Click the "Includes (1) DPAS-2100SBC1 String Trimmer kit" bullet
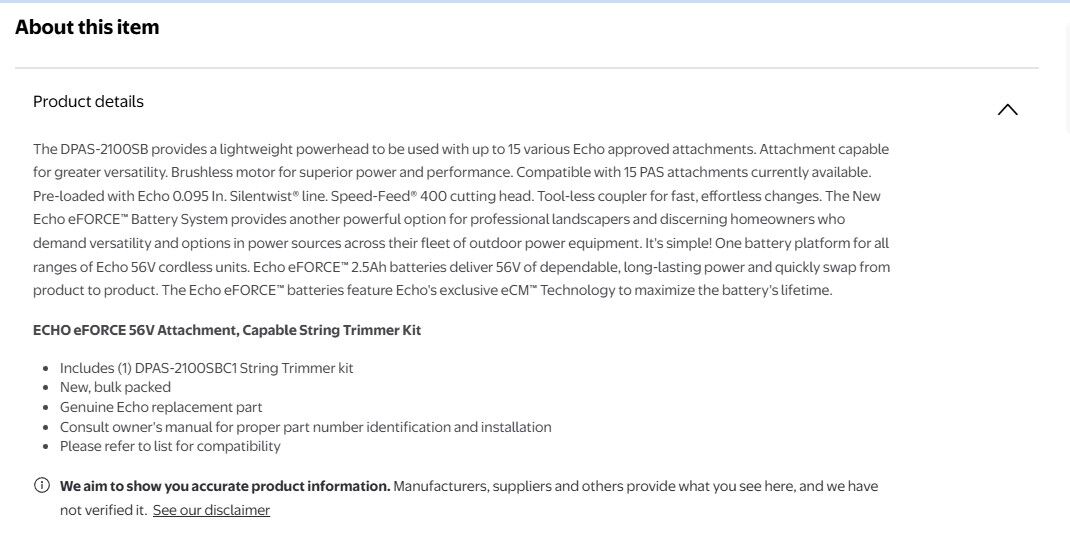This screenshot has height=540, width=1070. tap(206, 368)
